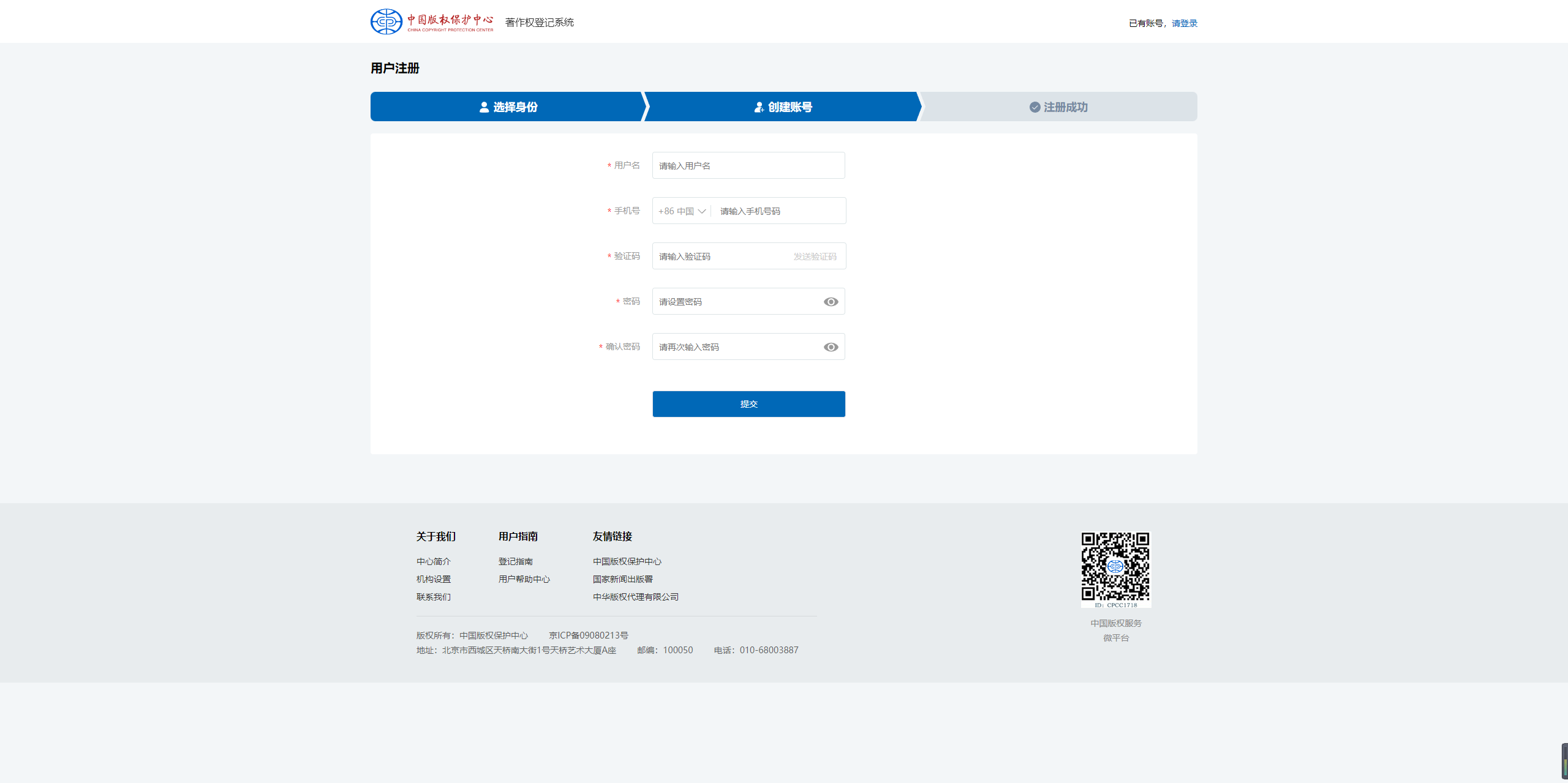Screen dimensions: 1568x783
Task: Click the 请登录 login link
Action: [1184, 23]
